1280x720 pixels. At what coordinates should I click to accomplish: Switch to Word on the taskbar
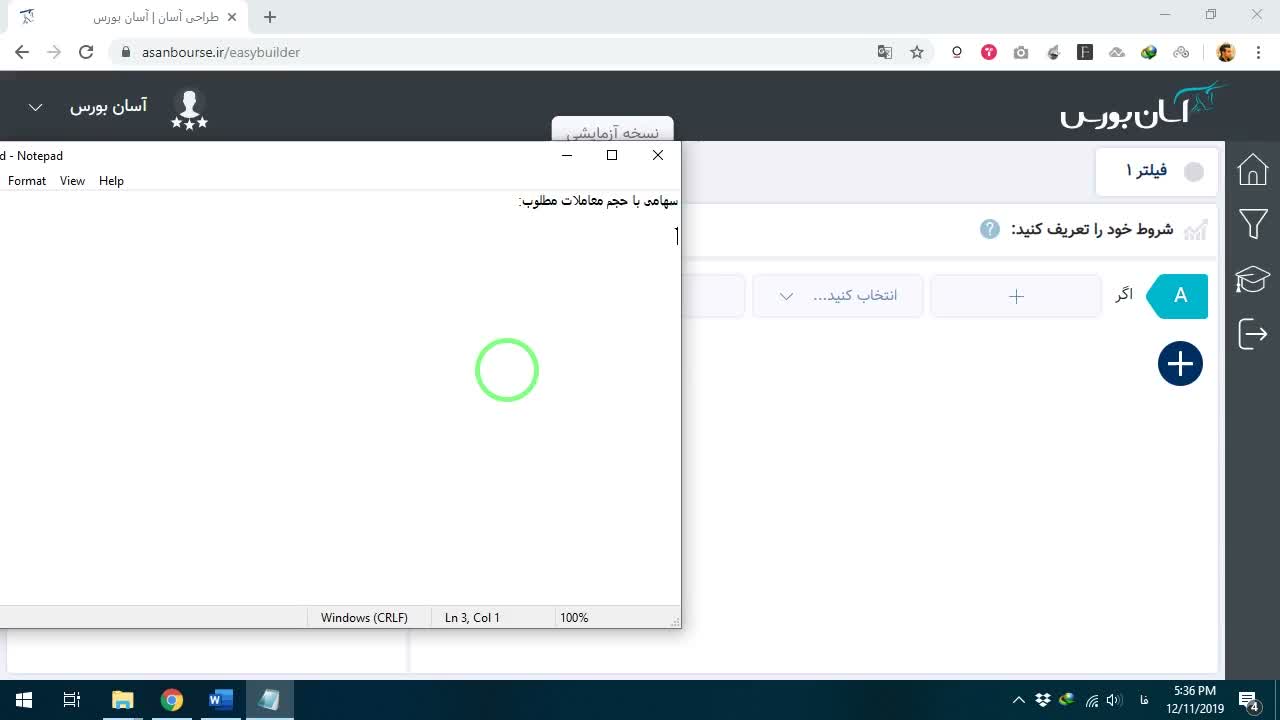(x=220, y=700)
